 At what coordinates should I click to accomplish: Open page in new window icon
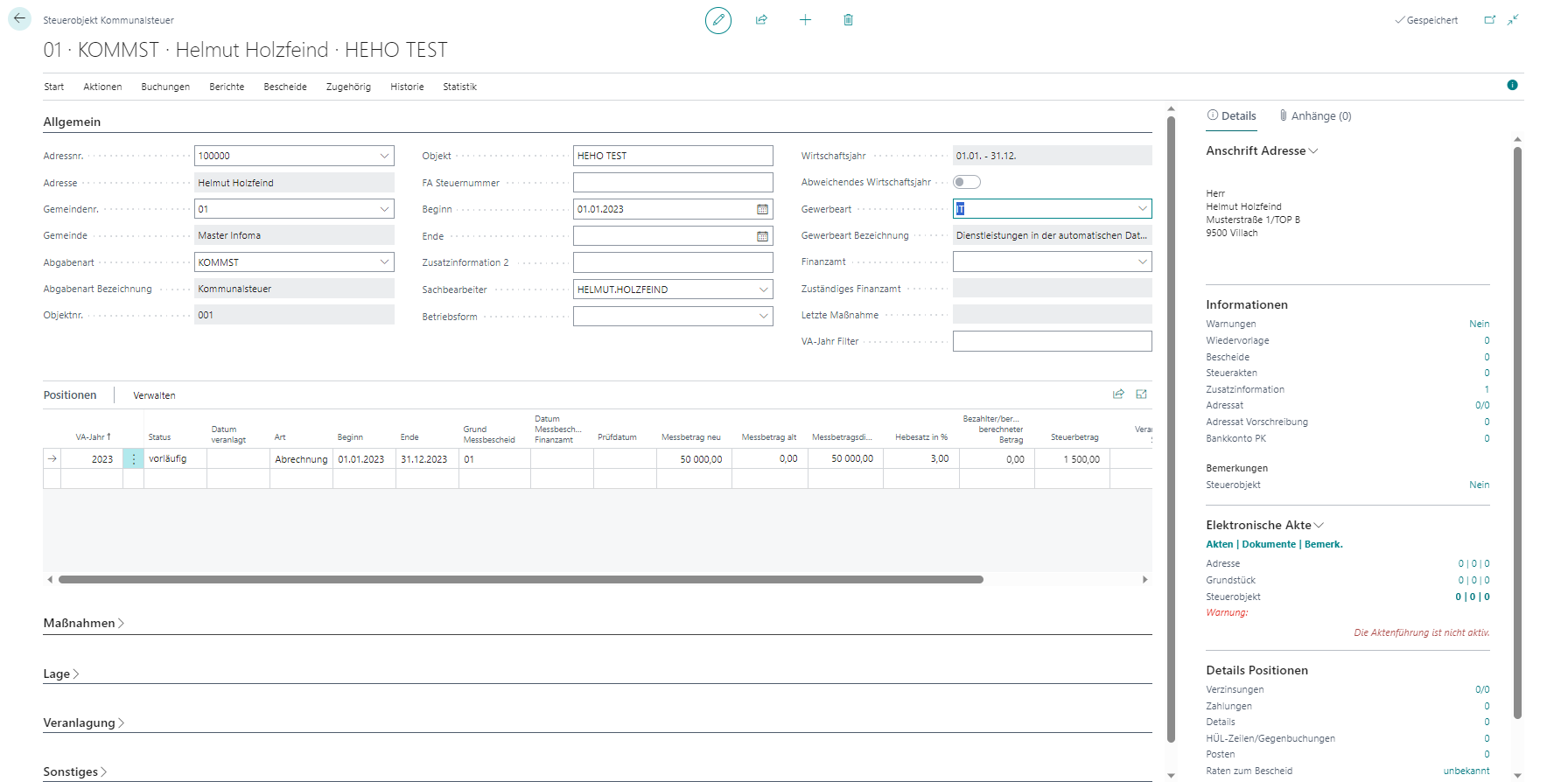point(1489,20)
